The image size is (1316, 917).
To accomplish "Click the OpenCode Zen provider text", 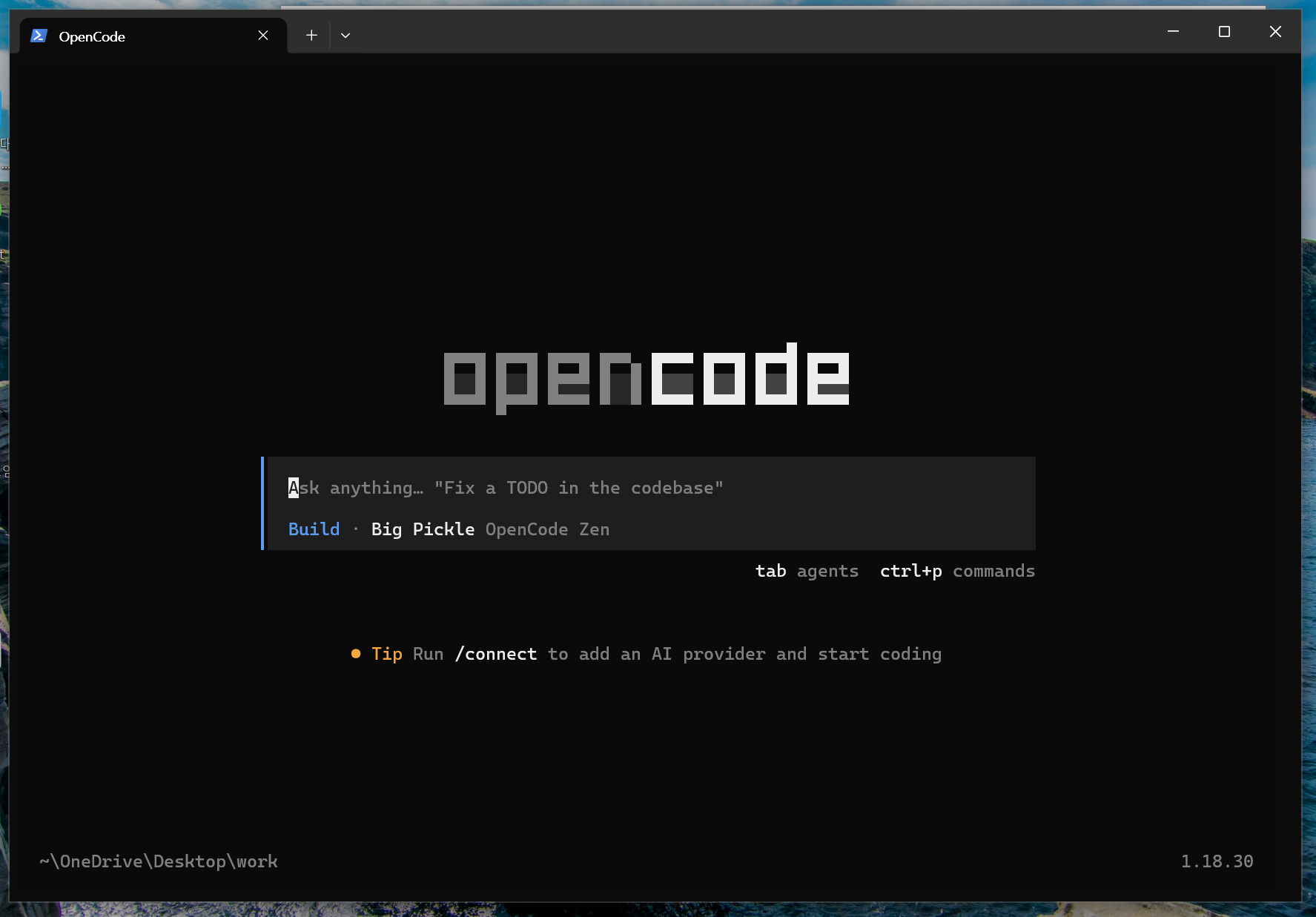I will coord(547,529).
